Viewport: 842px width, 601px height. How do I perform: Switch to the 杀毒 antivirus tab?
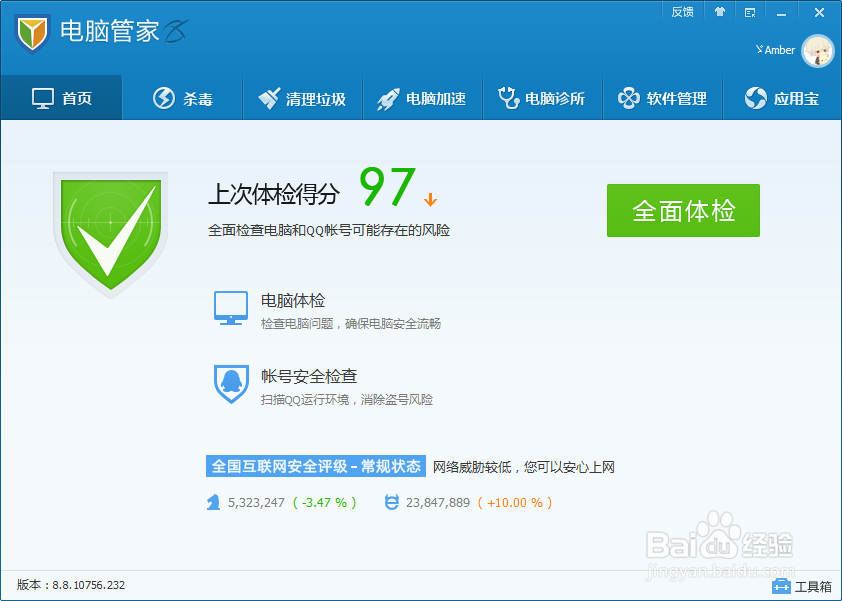pyautogui.click(x=183, y=98)
